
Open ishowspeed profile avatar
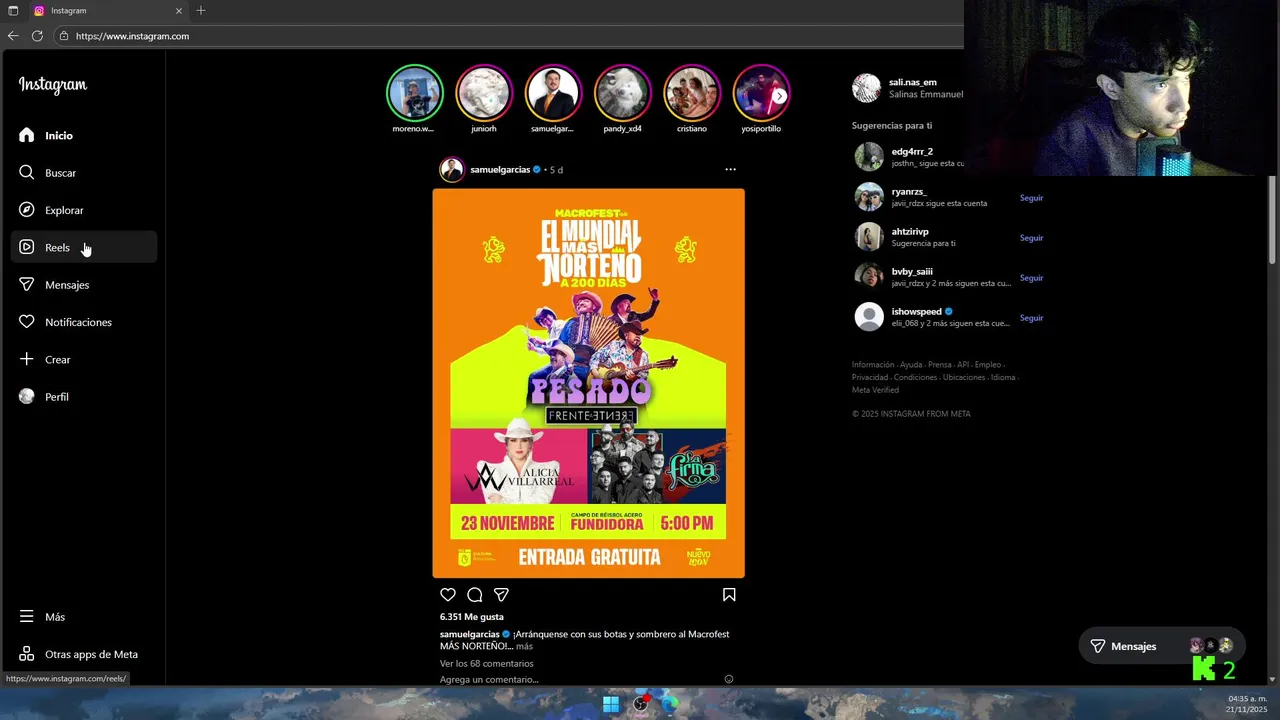point(869,317)
